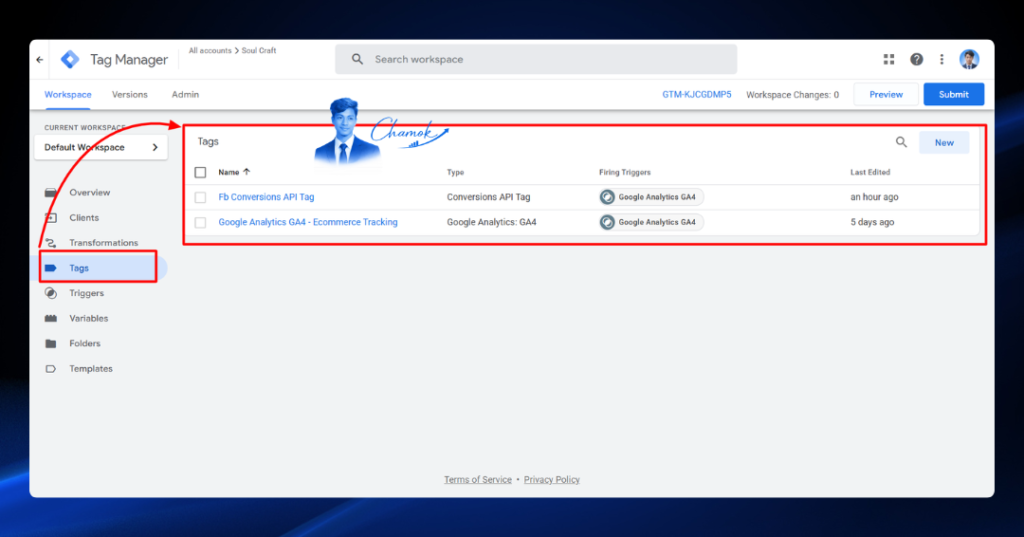This screenshot has height=537, width=1024.
Task: Open the three-dot more options menu
Action: [x=942, y=59]
